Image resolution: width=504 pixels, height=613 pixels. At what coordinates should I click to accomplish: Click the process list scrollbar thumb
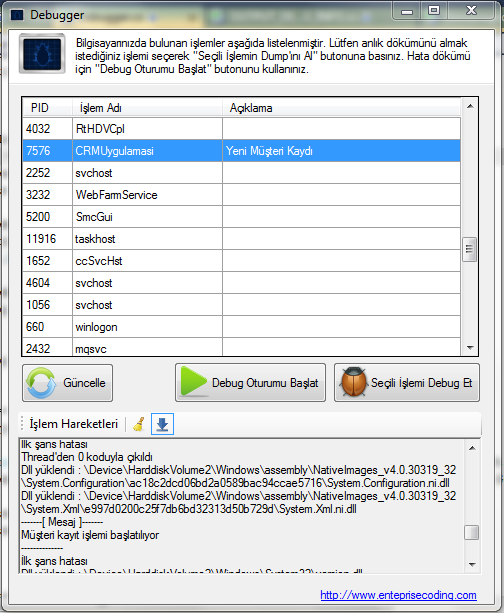[x=470, y=249]
